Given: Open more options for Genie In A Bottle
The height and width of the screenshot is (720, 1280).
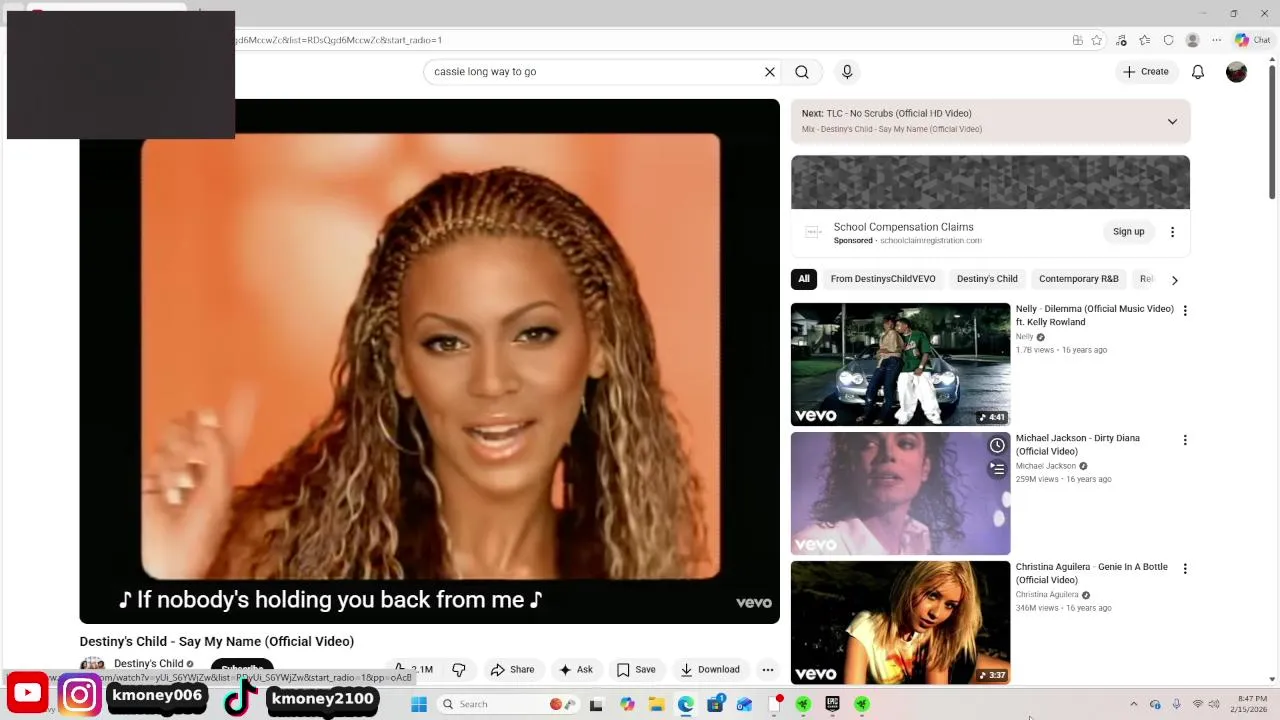Looking at the screenshot, I should pyautogui.click(x=1185, y=569).
